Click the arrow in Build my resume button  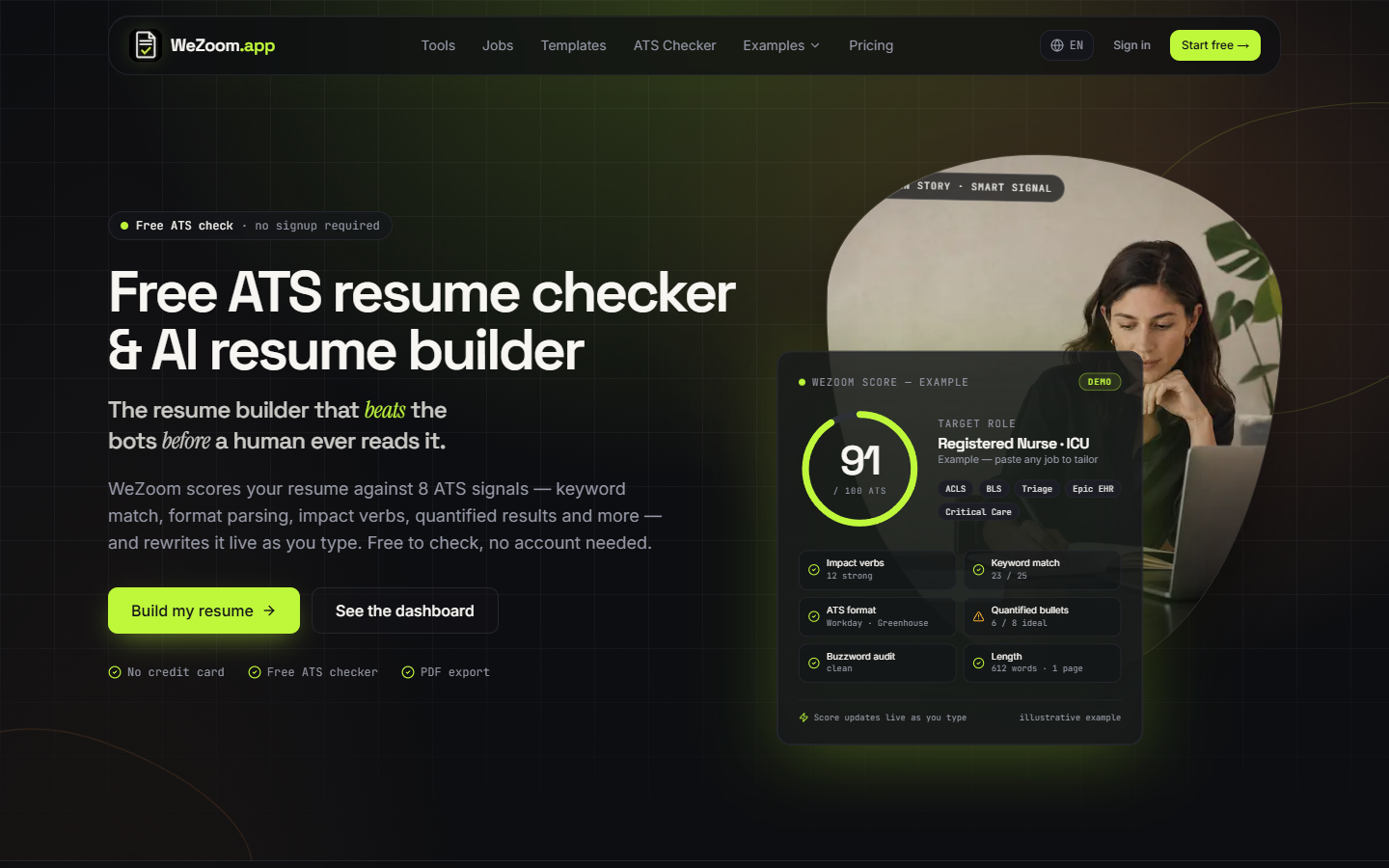269,610
